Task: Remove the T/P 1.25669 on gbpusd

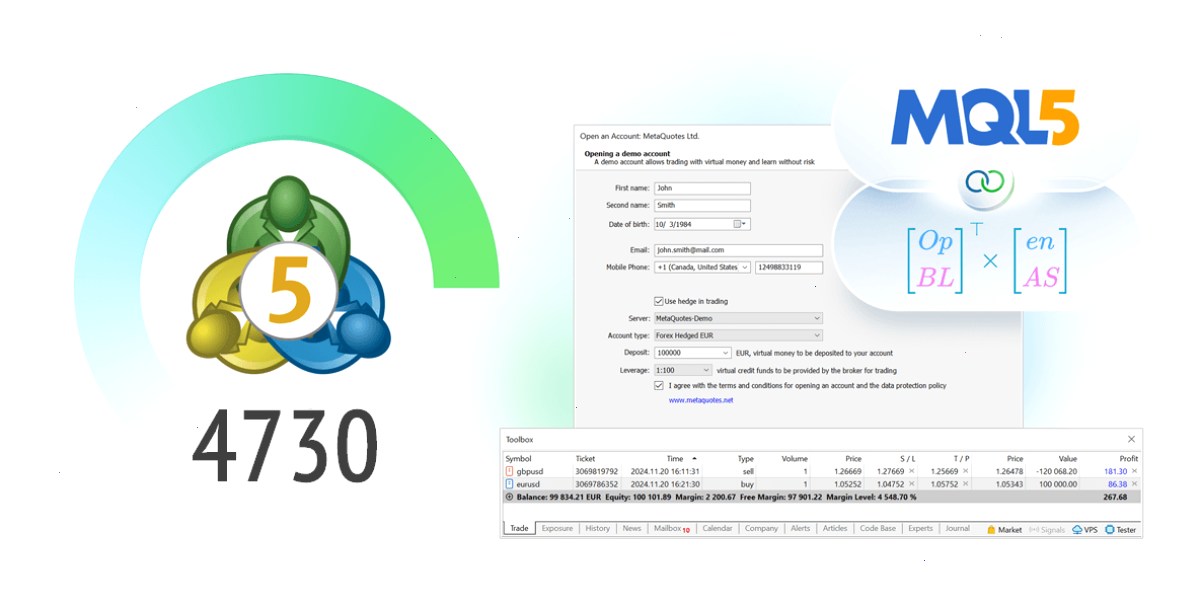Action: [965, 471]
